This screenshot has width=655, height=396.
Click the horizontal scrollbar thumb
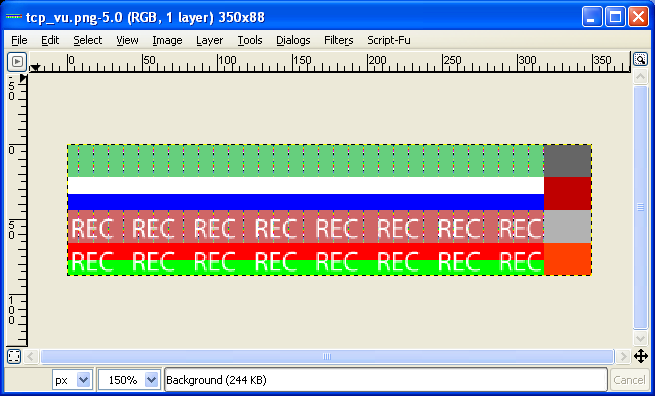(x=327, y=356)
